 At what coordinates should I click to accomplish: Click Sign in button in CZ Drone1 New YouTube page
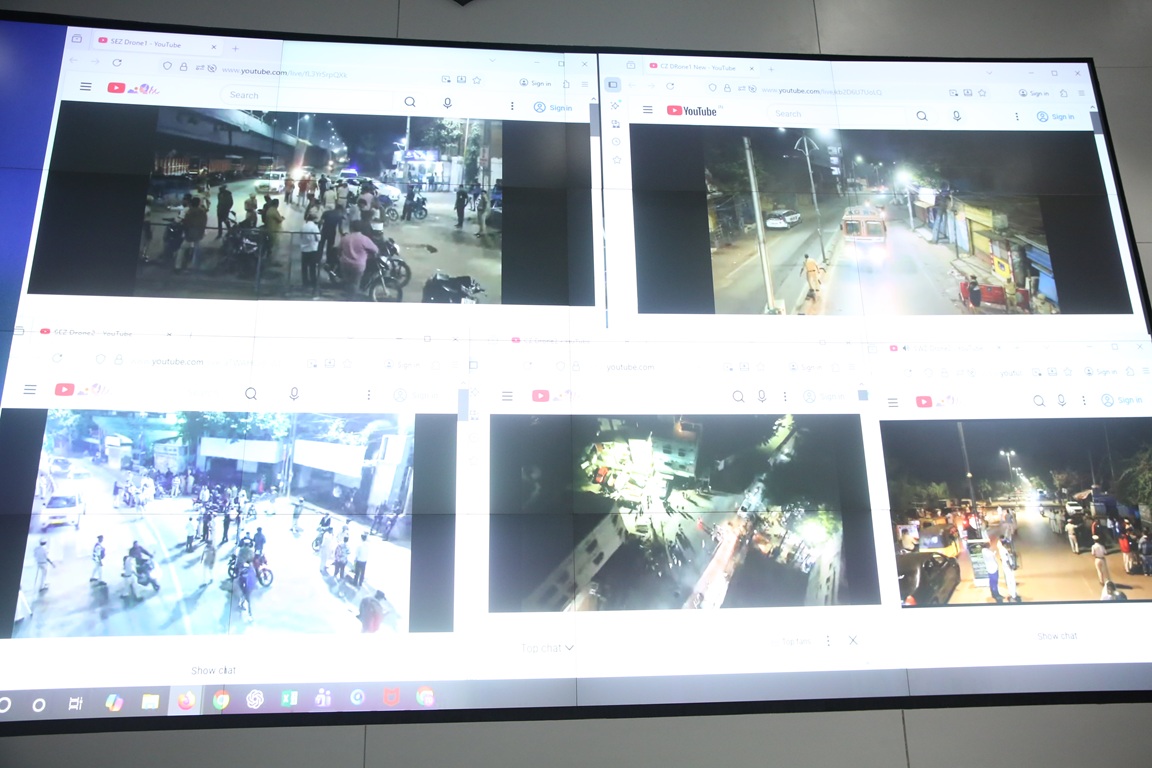click(1055, 117)
